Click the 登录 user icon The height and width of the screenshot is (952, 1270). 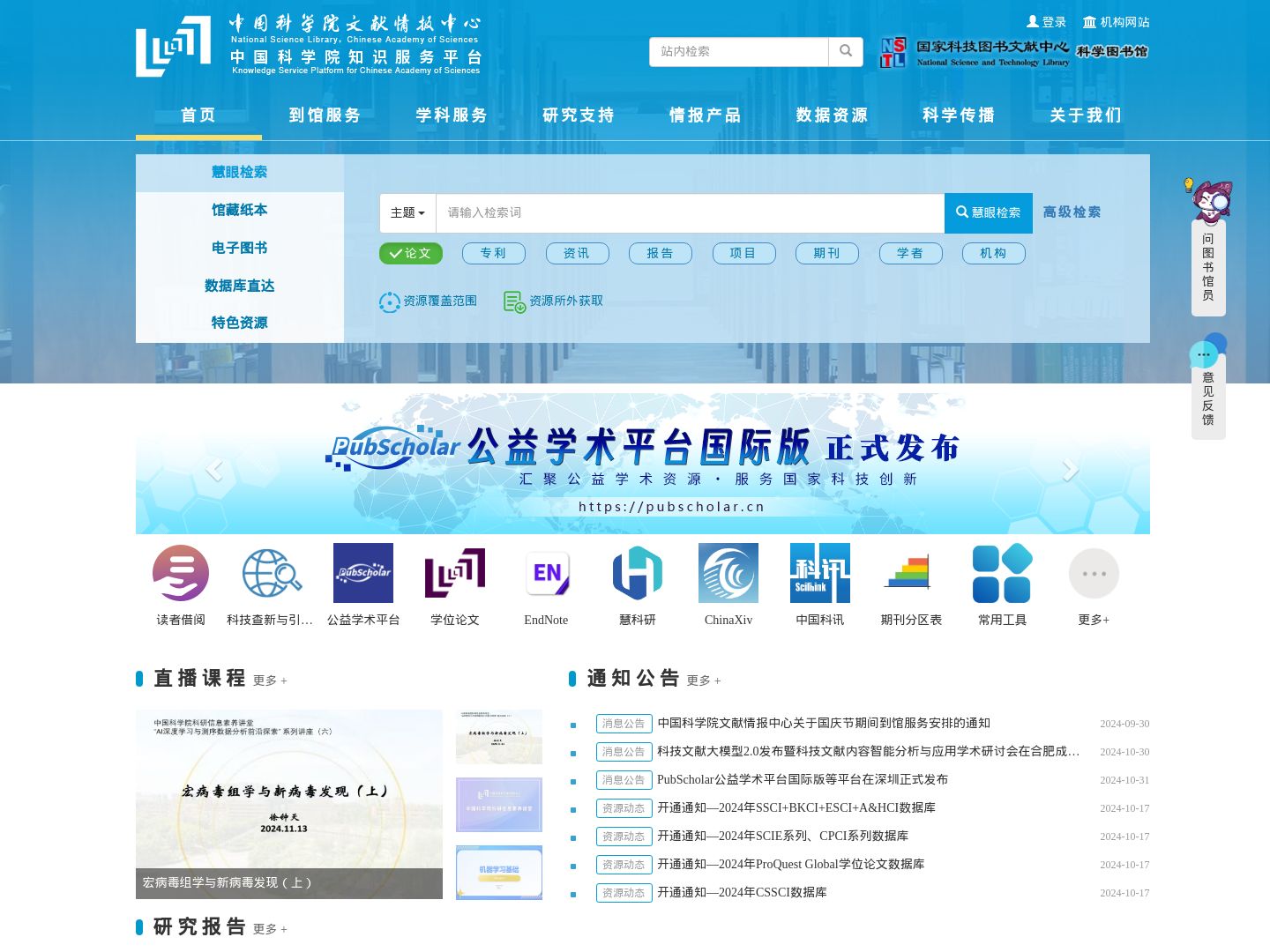coord(1046,22)
